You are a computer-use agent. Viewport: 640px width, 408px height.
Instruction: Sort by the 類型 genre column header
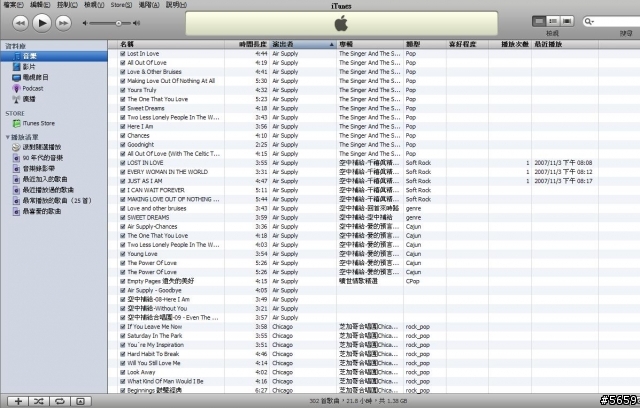tap(424, 44)
